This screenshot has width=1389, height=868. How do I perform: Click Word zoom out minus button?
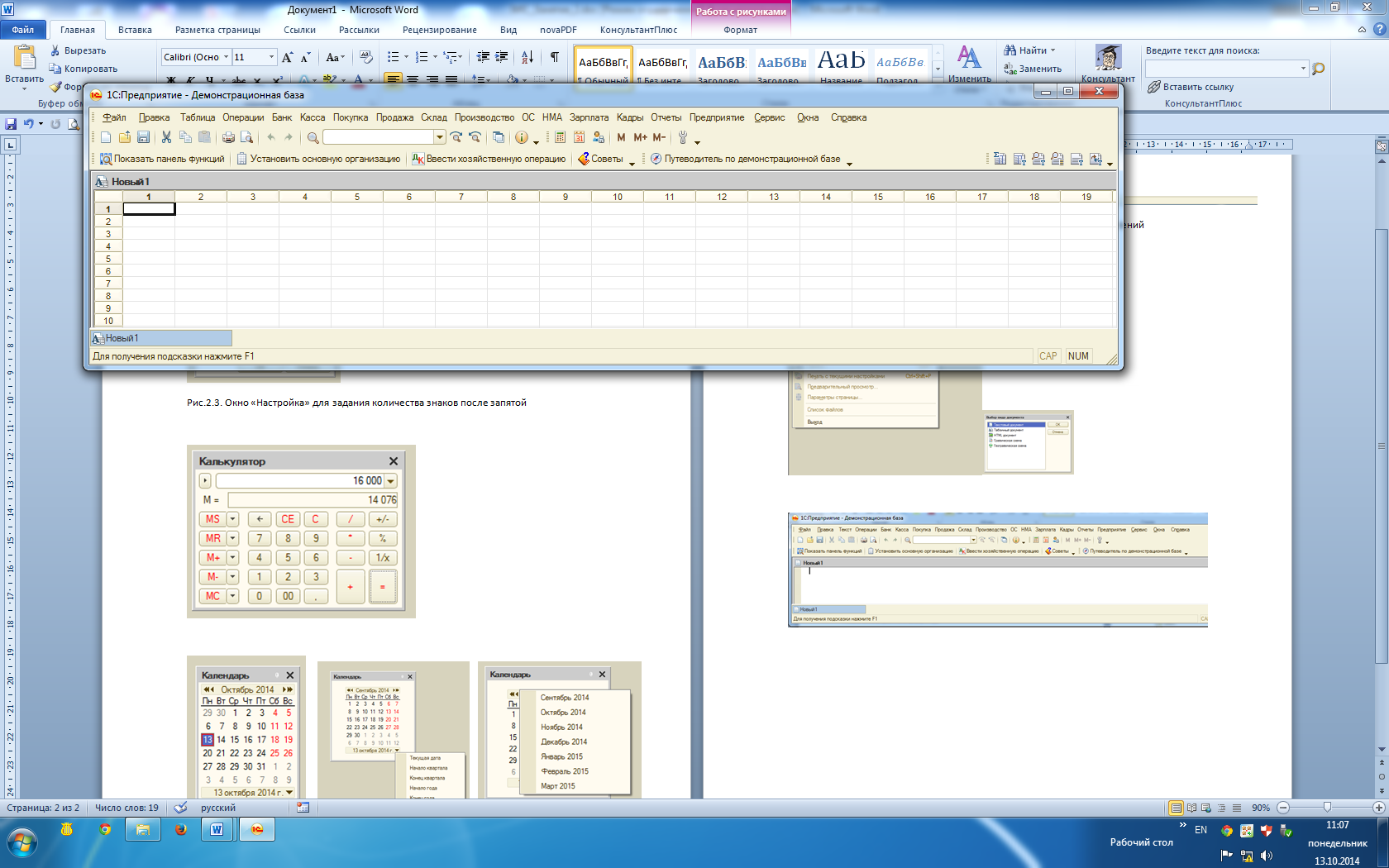1283,808
